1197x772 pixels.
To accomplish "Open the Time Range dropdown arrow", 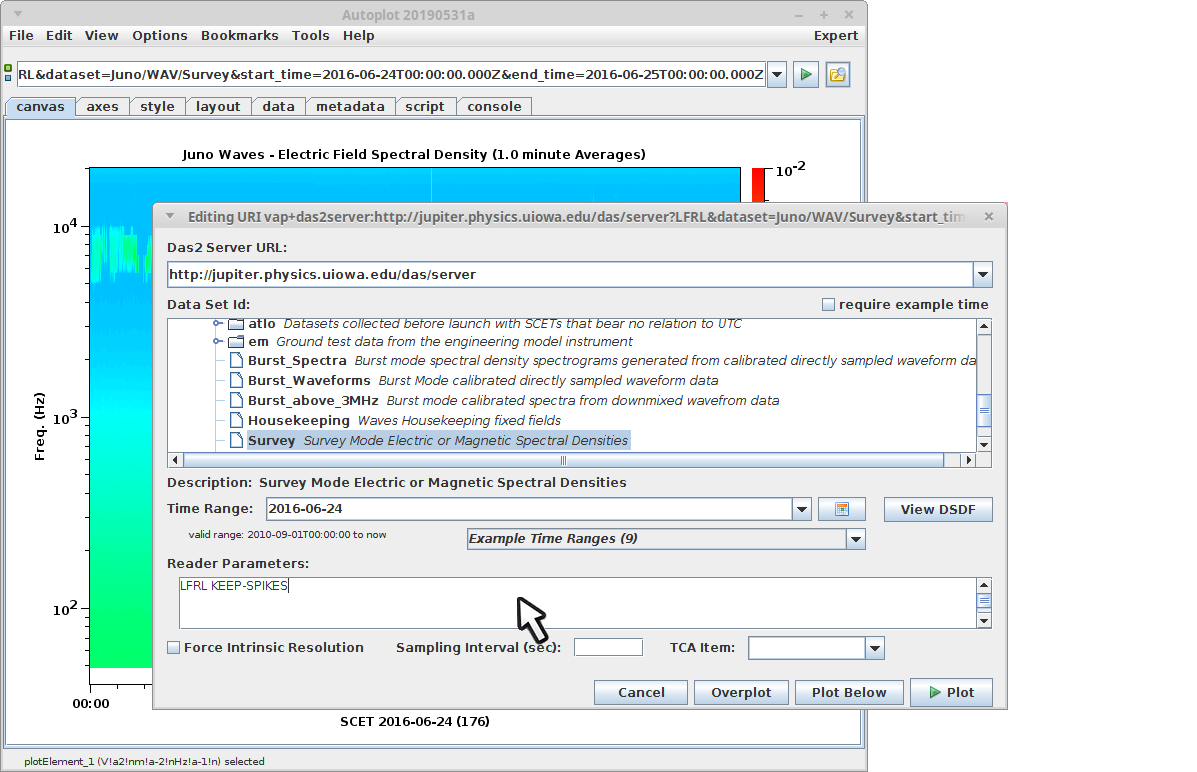I will (802, 509).
